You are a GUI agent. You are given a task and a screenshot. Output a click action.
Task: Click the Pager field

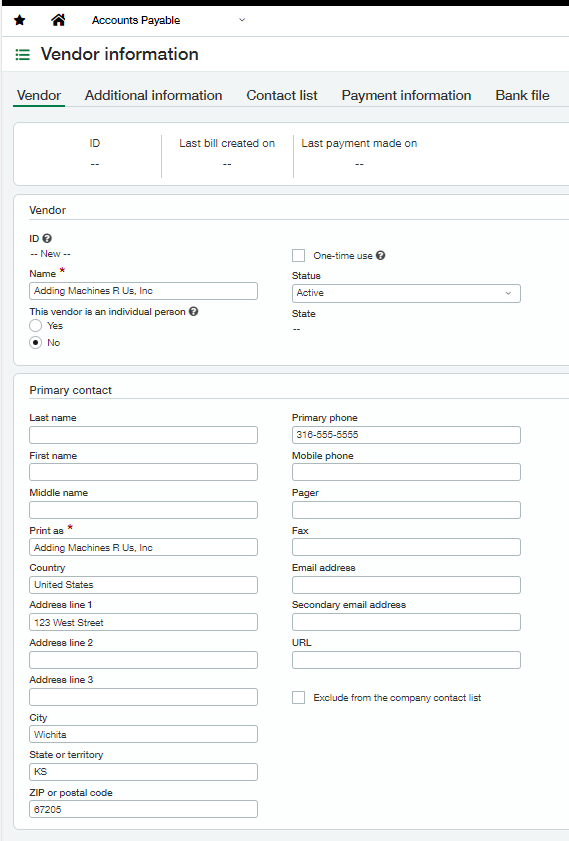406,510
